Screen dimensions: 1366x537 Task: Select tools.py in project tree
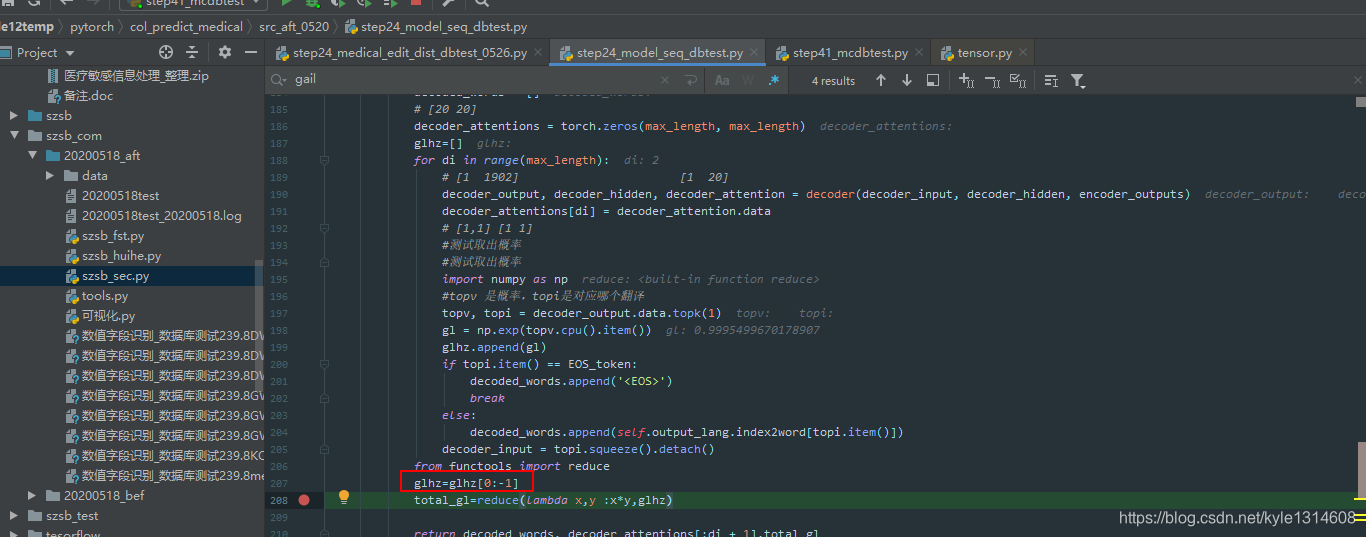(104, 296)
